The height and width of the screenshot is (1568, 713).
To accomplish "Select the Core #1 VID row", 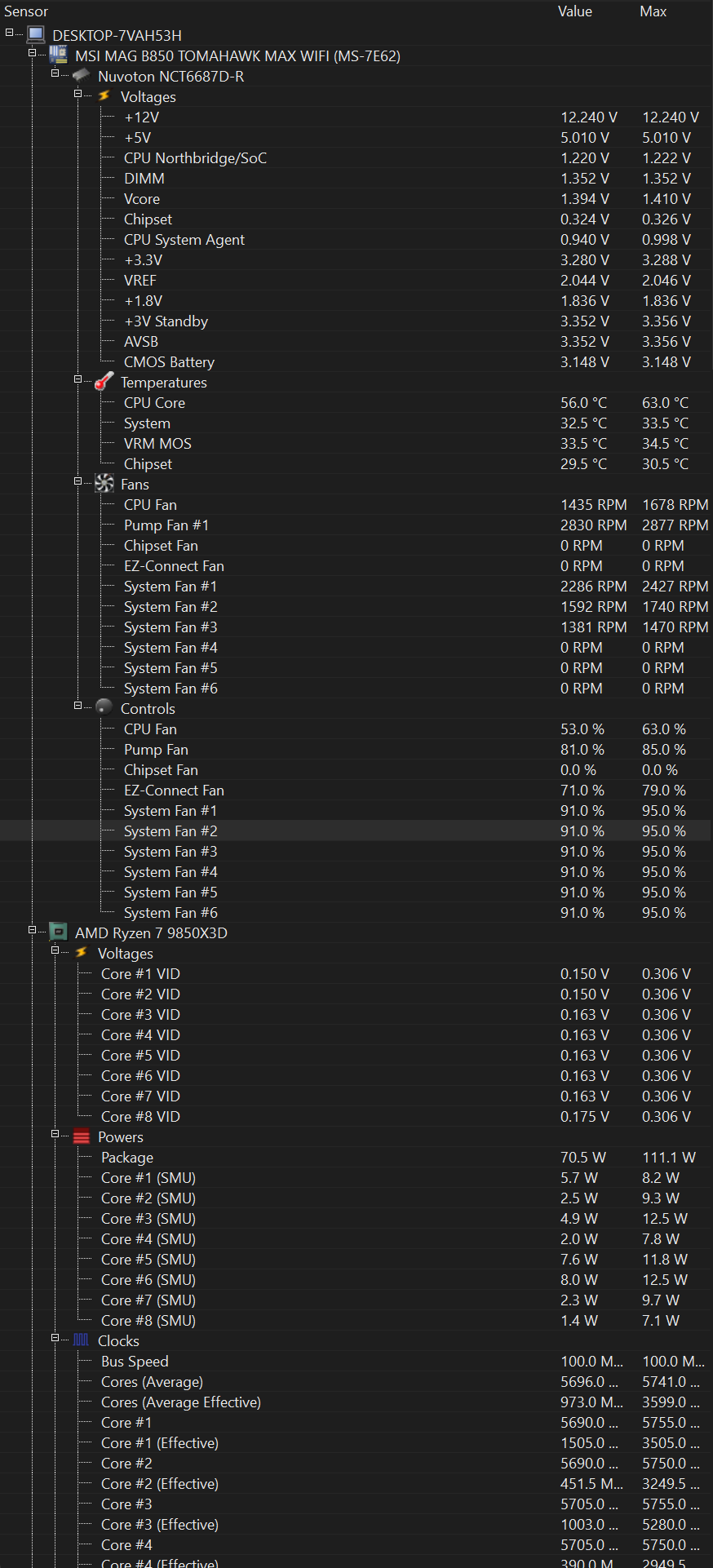I will click(356, 974).
